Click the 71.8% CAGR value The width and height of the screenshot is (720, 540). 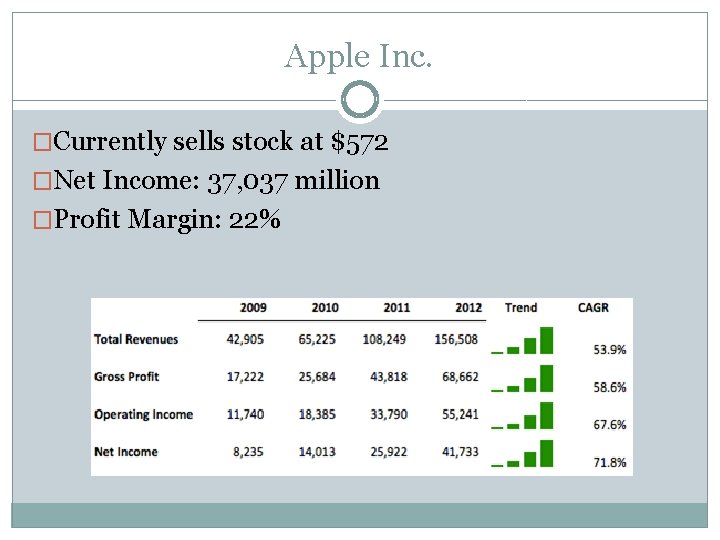(610, 463)
